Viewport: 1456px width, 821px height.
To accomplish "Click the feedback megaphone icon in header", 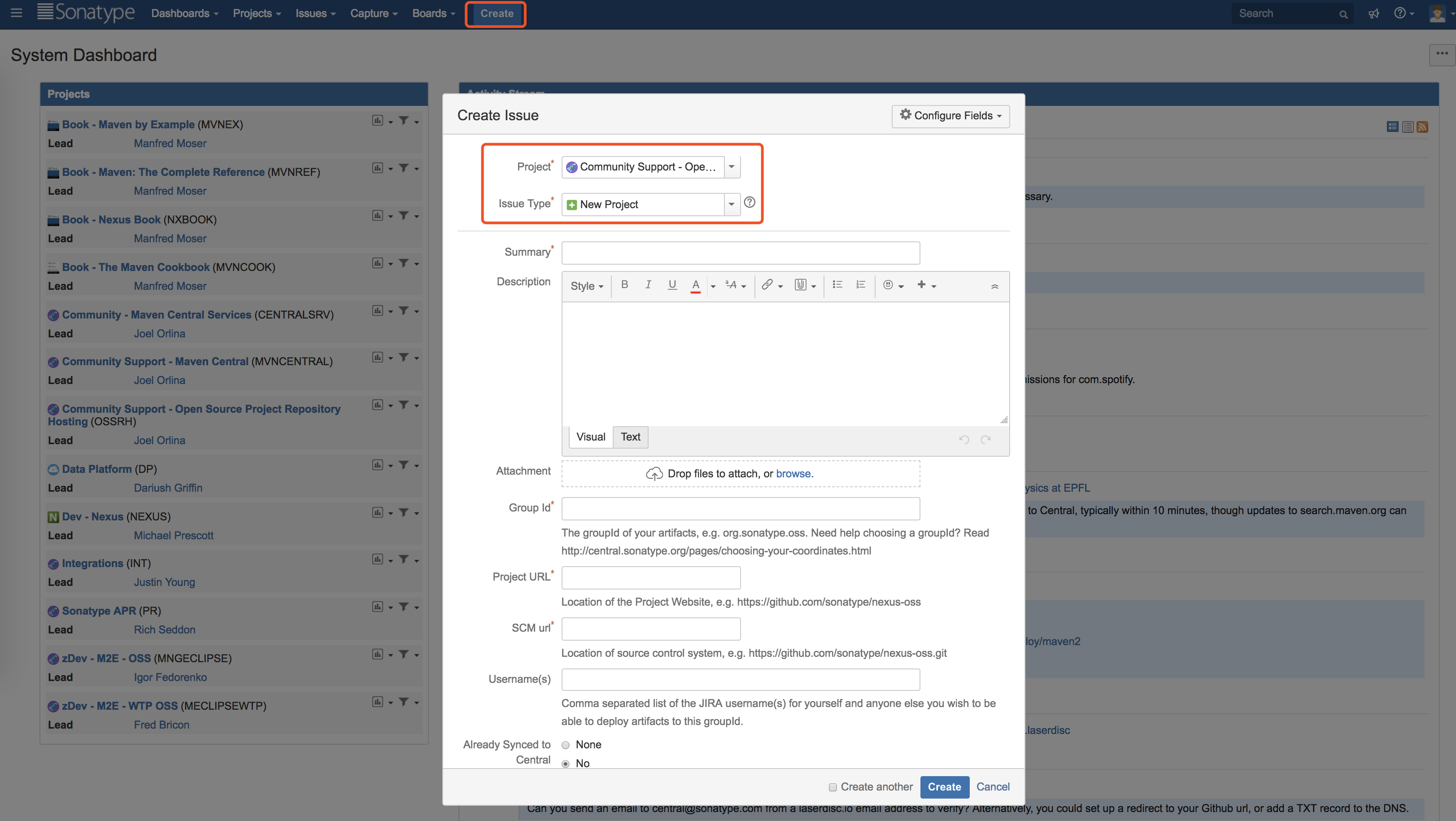I will [x=1374, y=13].
